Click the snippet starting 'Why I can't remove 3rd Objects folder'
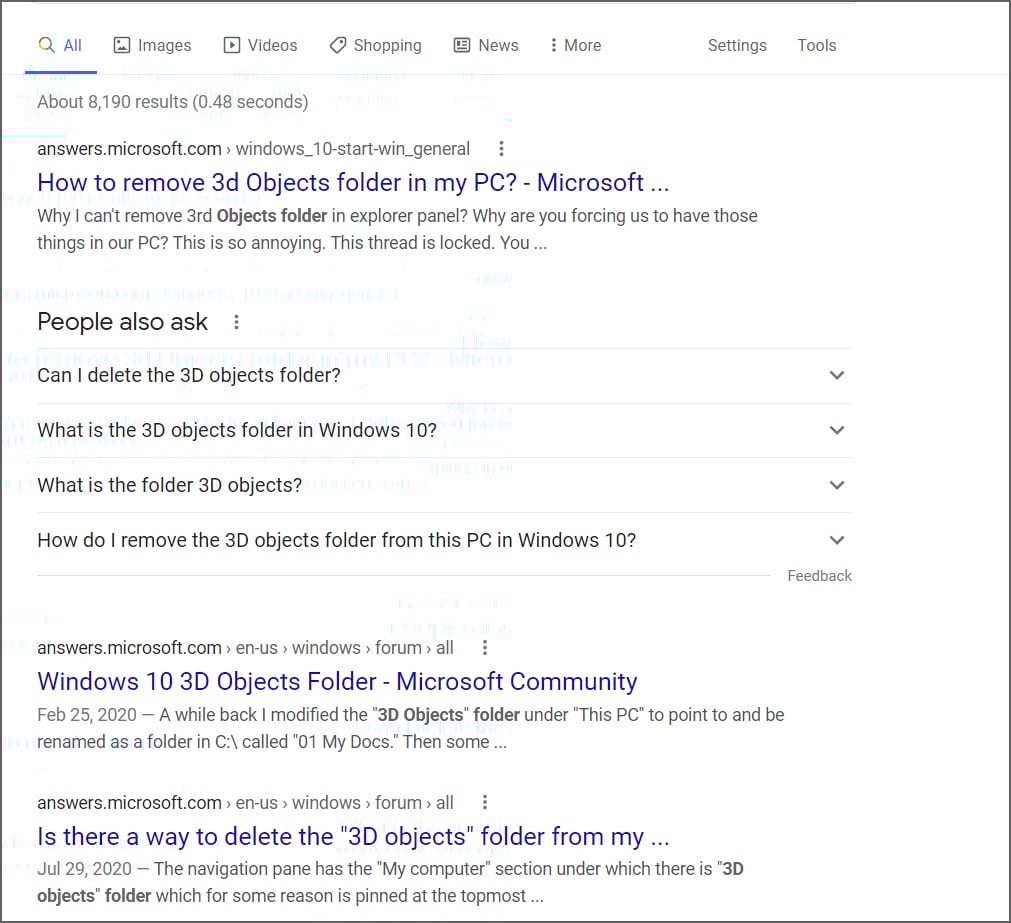 click(x=397, y=229)
